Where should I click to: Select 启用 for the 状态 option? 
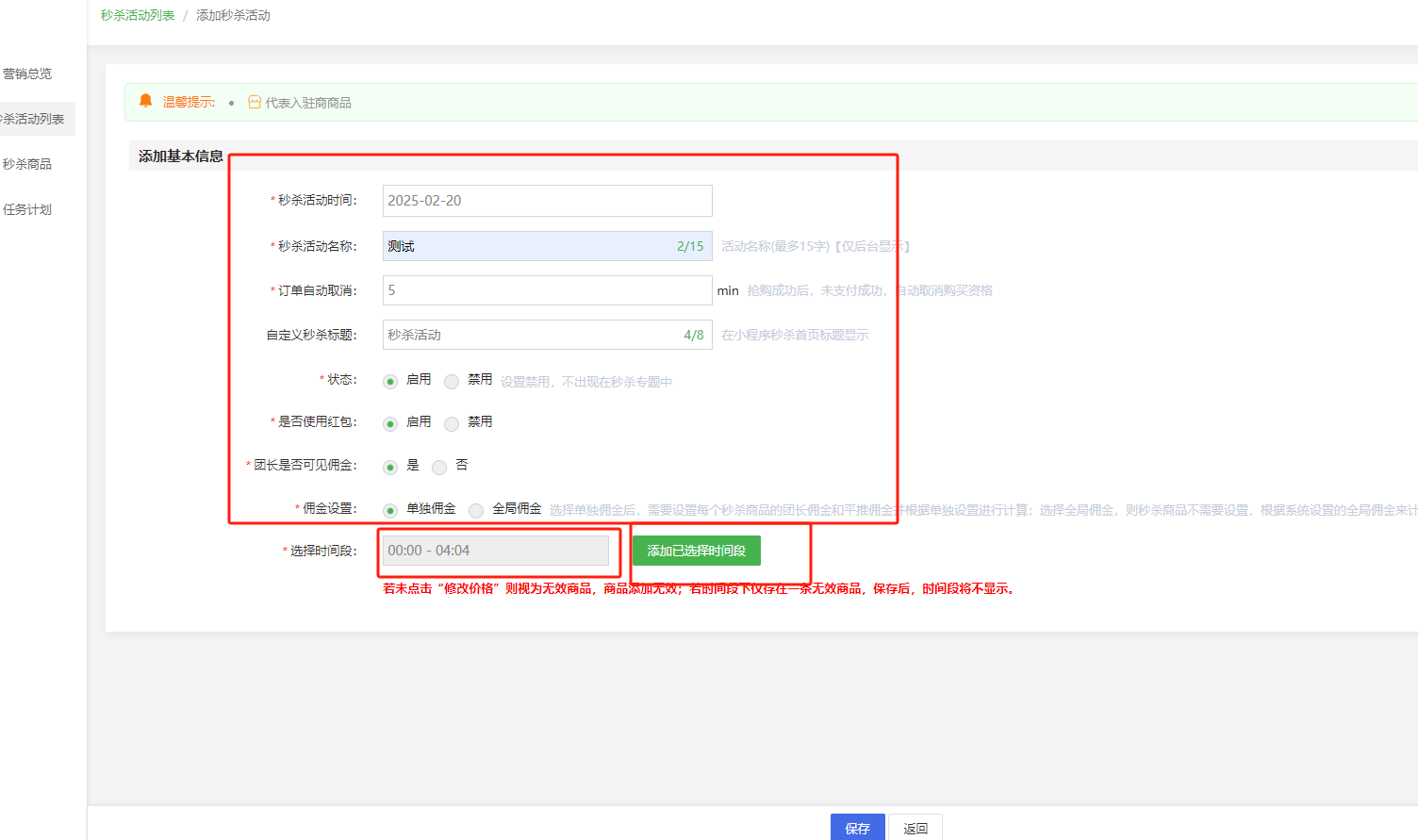(x=390, y=382)
